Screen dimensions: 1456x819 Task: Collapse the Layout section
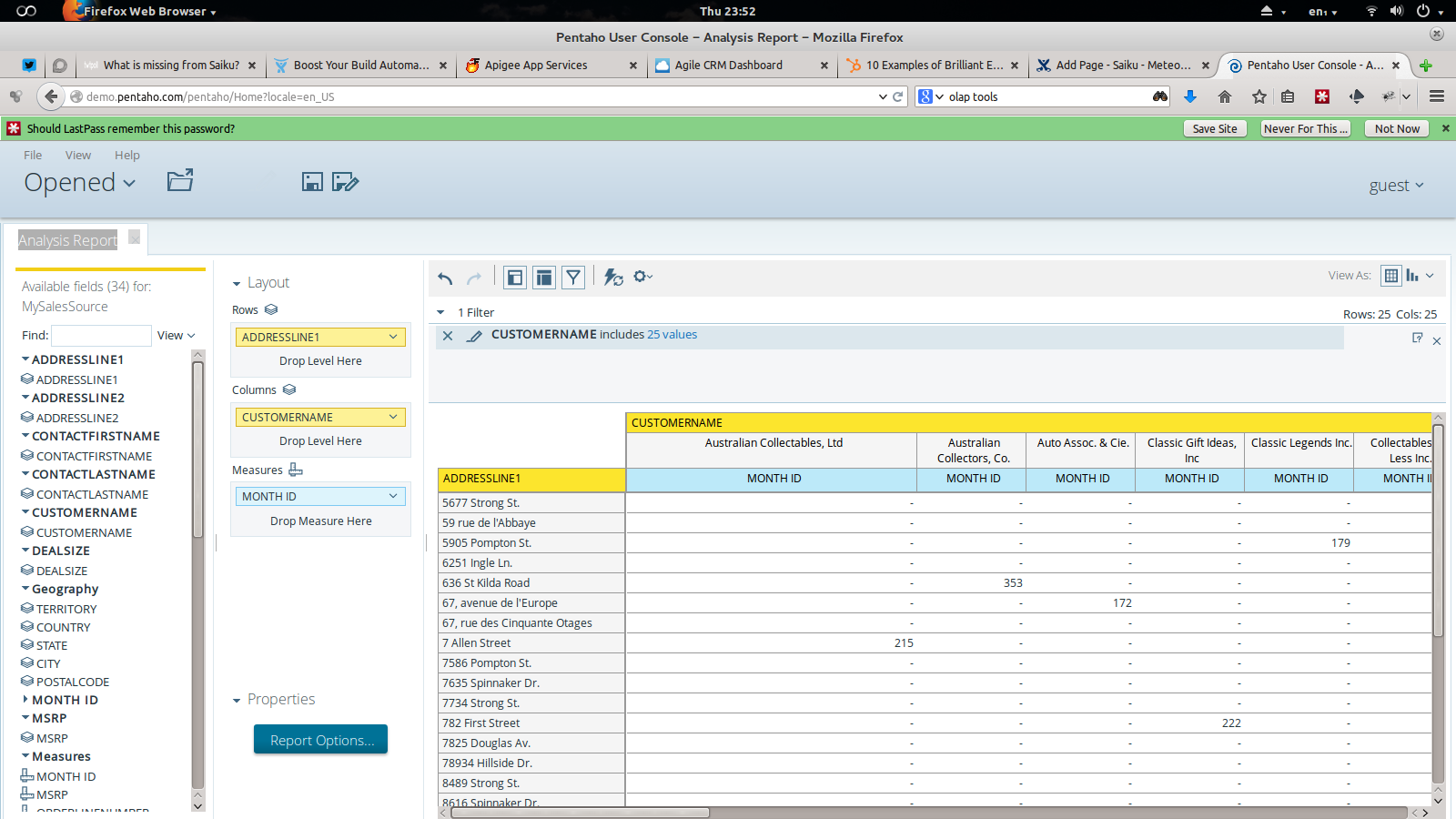(x=237, y=284)
